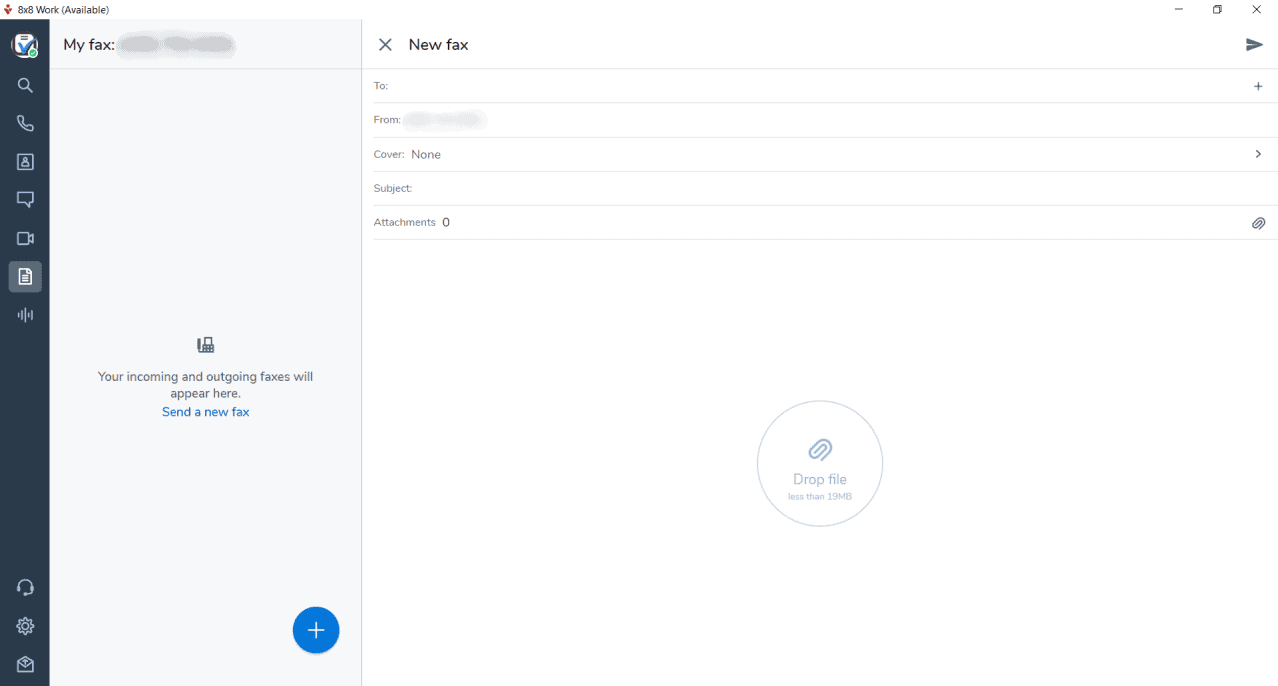
Task: Open the Voicemail waveform icon
Action: [x=25, y=315]
